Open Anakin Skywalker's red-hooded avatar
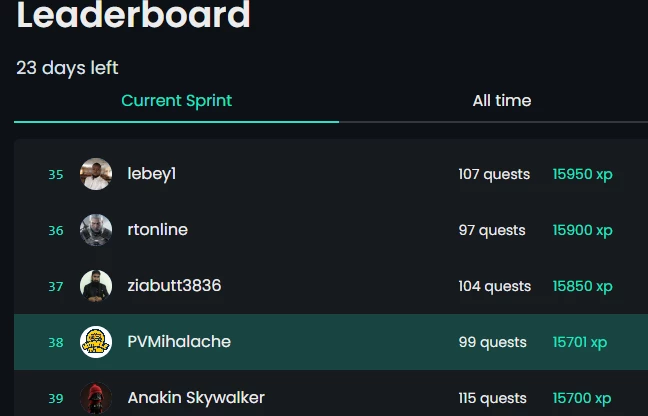Screen dimensions: 648x416 96,398
